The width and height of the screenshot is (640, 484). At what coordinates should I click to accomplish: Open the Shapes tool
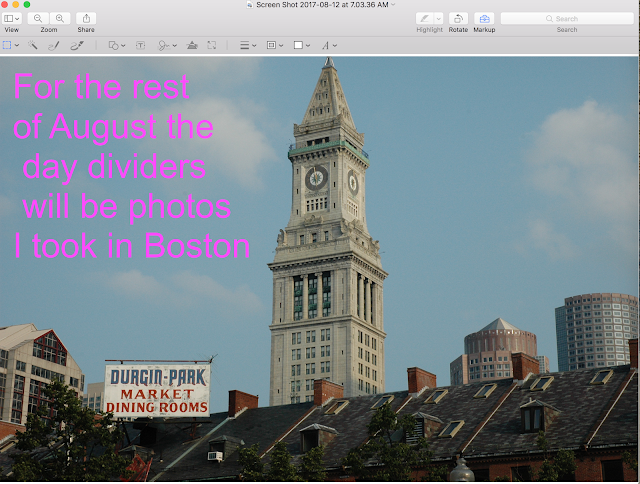113,45
